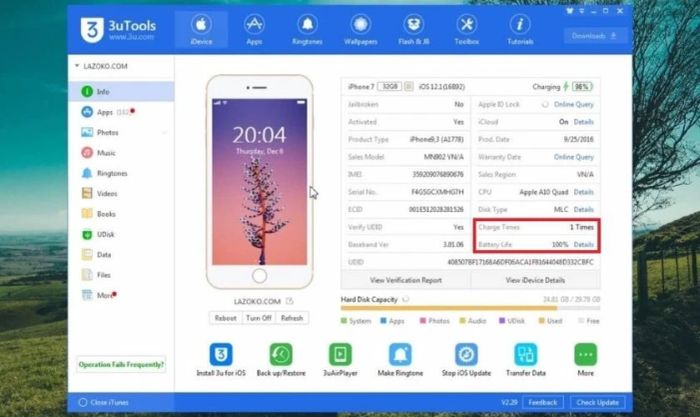Viewport: 700px width, 417px height.
Task: Switch to the Ringtones top tab
Action: (x=307, y=29)
